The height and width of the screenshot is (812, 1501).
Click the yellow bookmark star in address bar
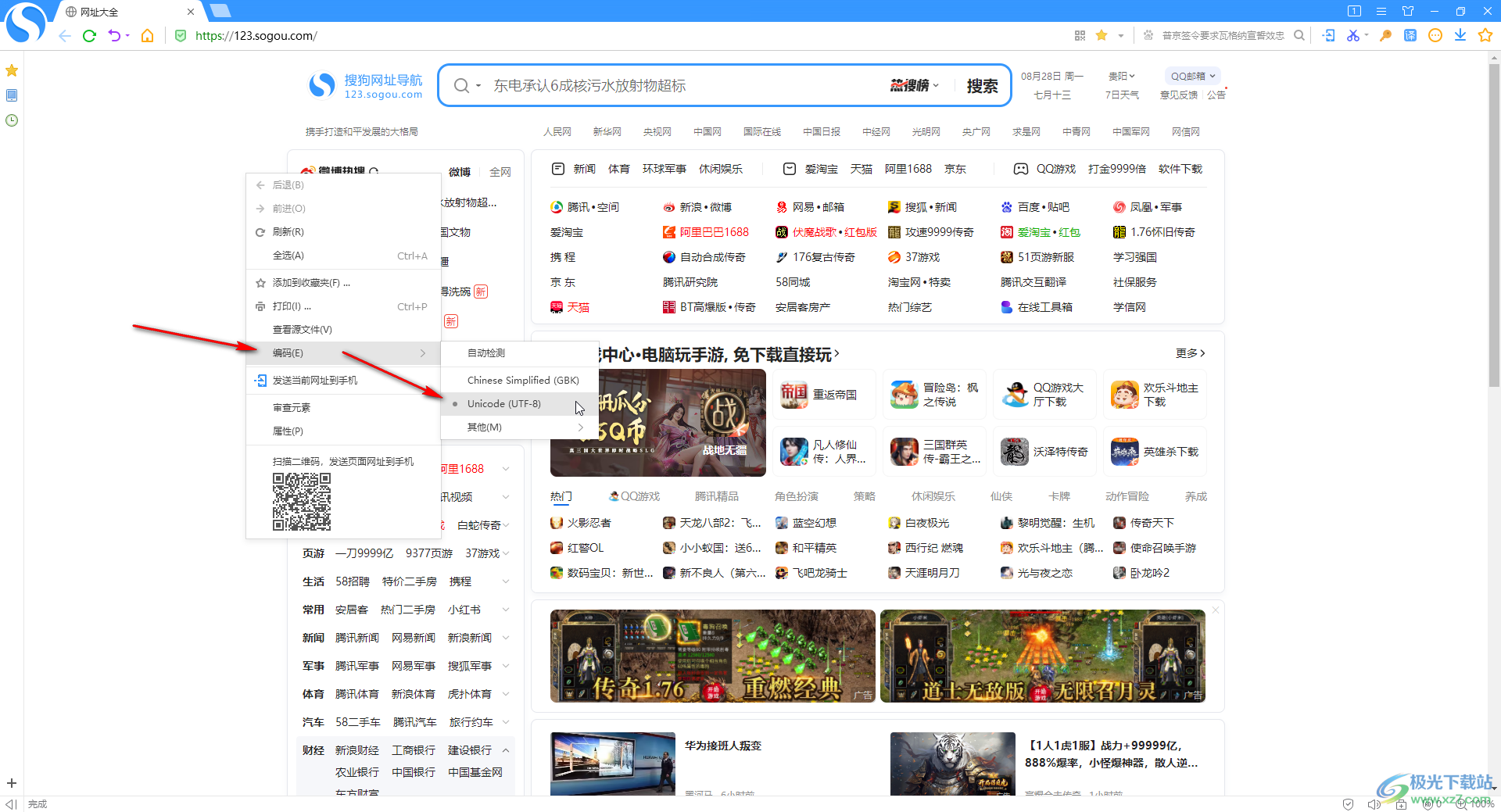[x=1102, y=35]
